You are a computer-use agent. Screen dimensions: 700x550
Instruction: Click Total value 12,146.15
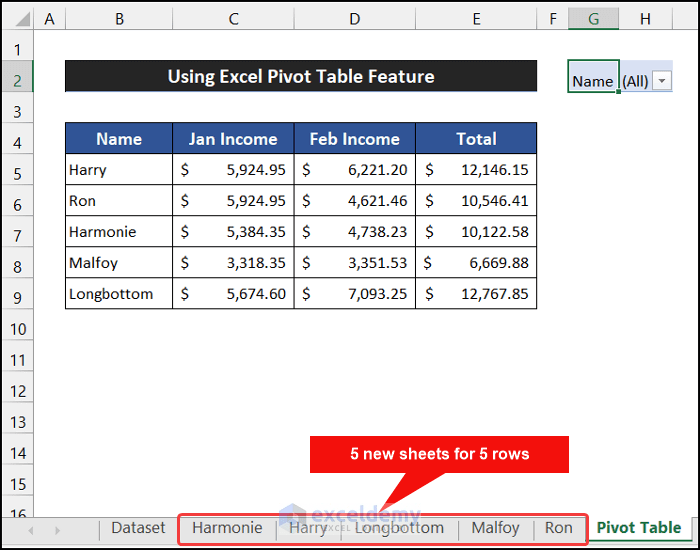tap(476, 170)
